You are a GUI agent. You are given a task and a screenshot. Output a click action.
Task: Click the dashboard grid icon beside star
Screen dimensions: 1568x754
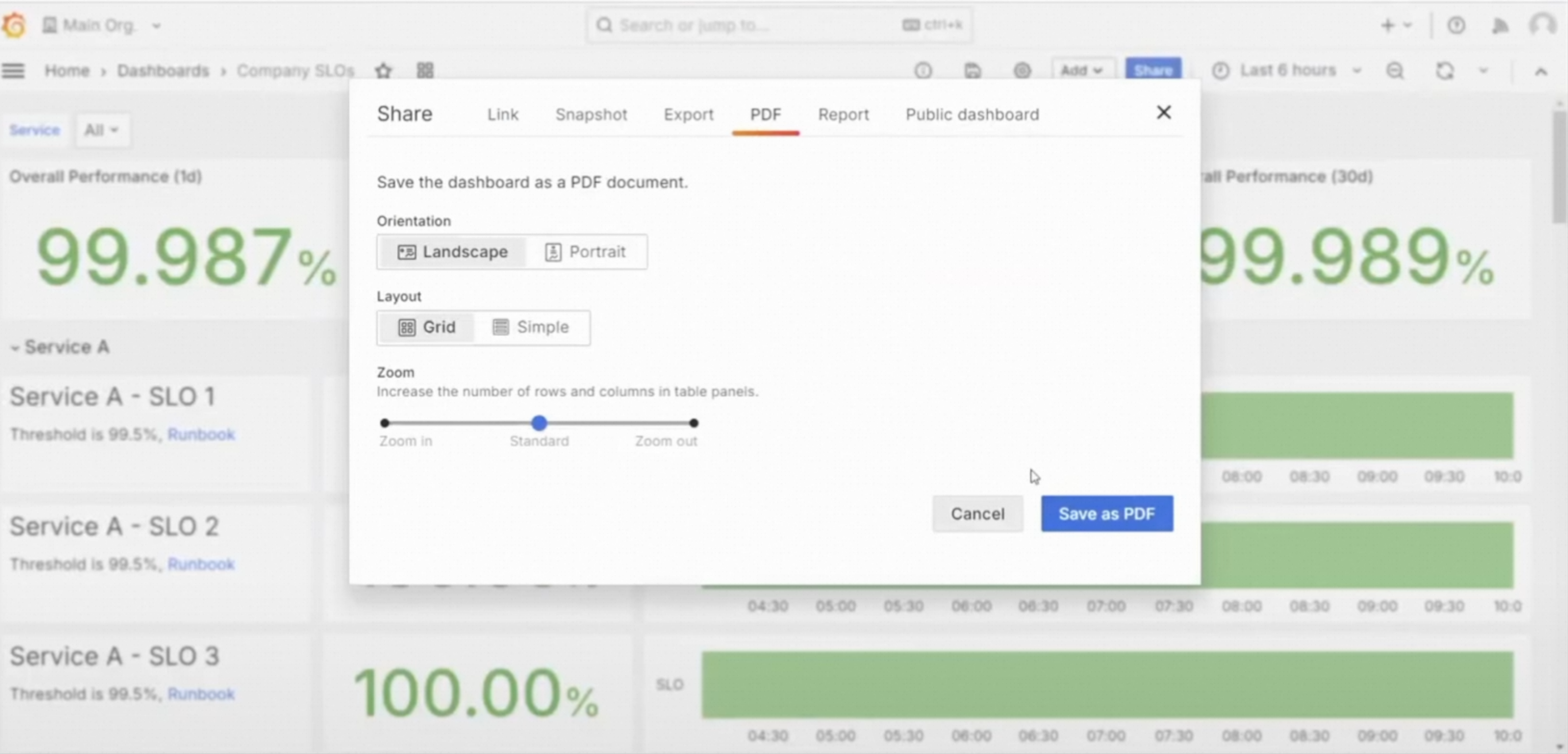pos(425,71)
